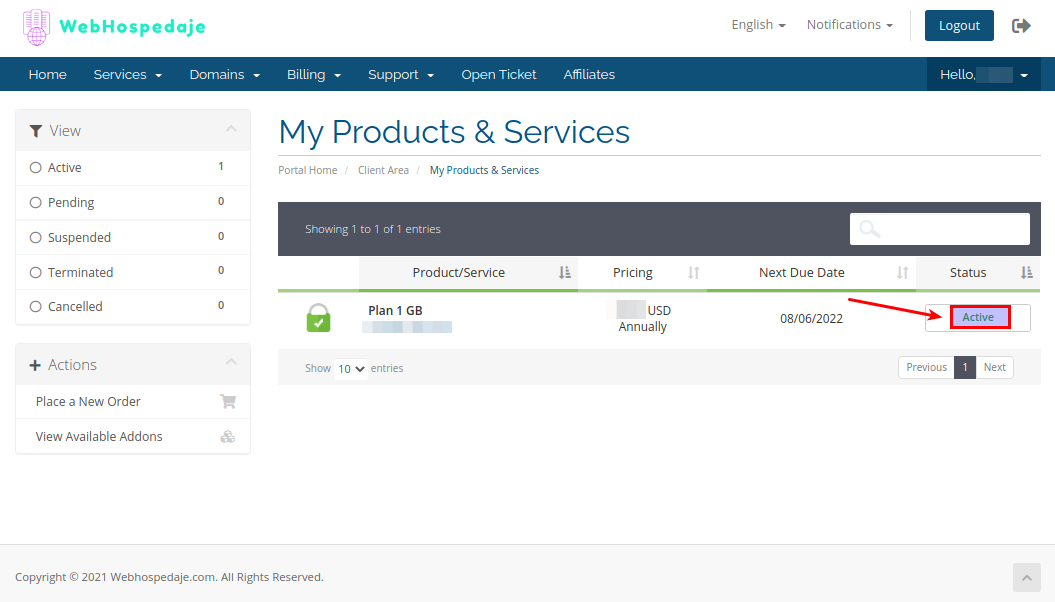Open the Notifications dropdown
Image resolution: width=1055 pixels, height=602 pixels.
(850, 25)
